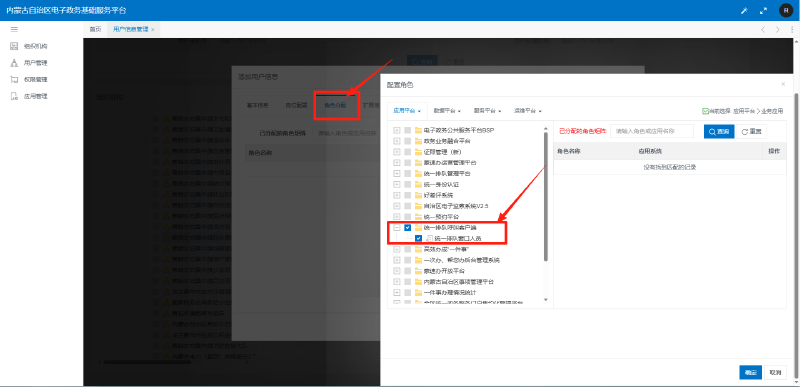Check the 自治区电子监察系统V2.5 checkbox
Viewport: 800px width, 387px height.
pos(408,206)
